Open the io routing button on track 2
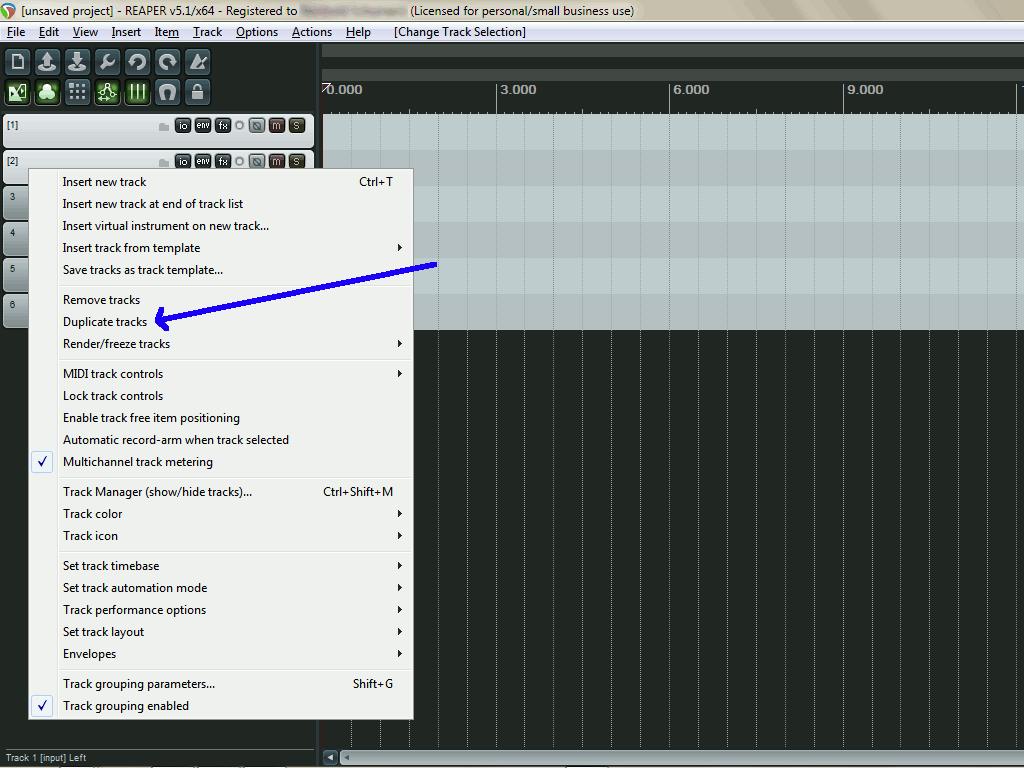 [x=183, y=161]
